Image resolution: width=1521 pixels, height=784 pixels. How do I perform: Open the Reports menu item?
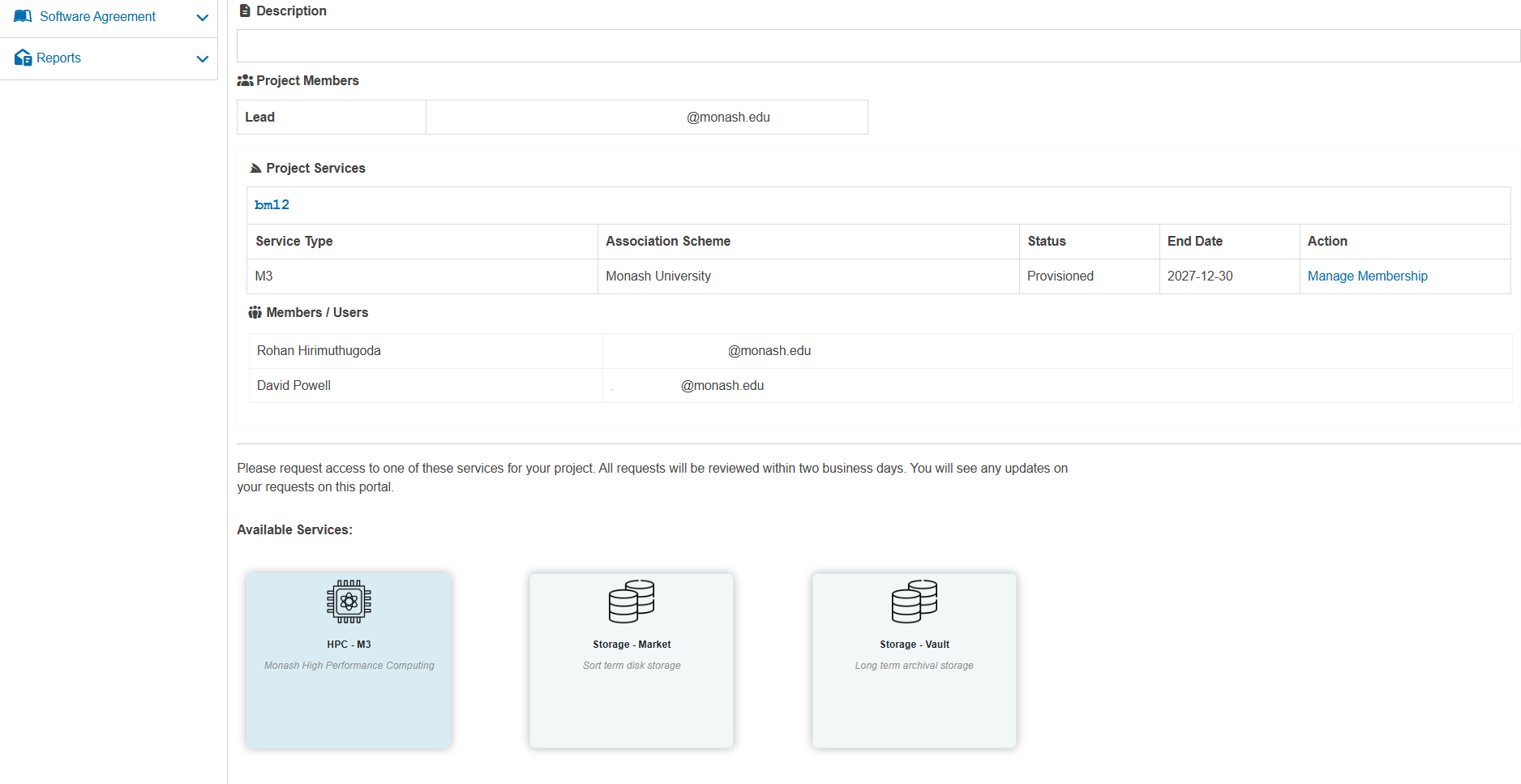[58, 58]
